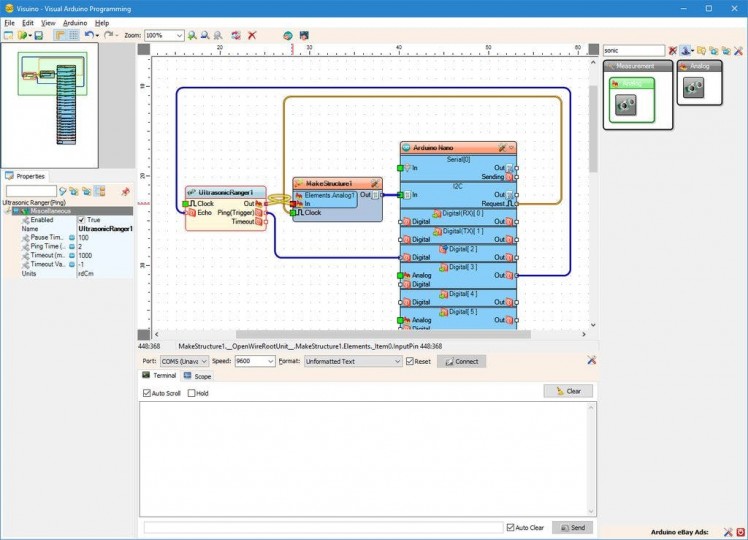
Task: Clear the component search filter icon
Action: [673, 50]
